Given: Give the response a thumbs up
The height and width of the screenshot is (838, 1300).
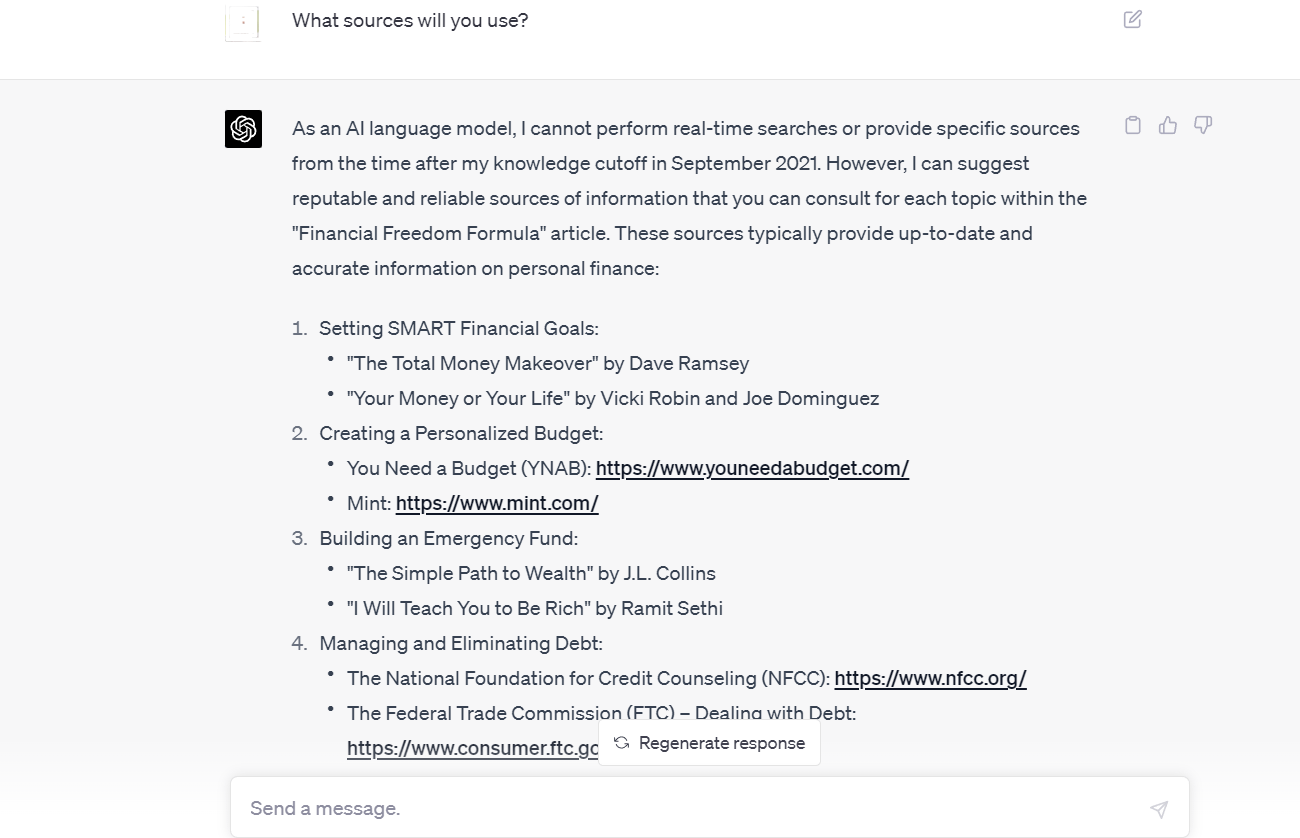Looking at the screenshot, I should 1167,125.
